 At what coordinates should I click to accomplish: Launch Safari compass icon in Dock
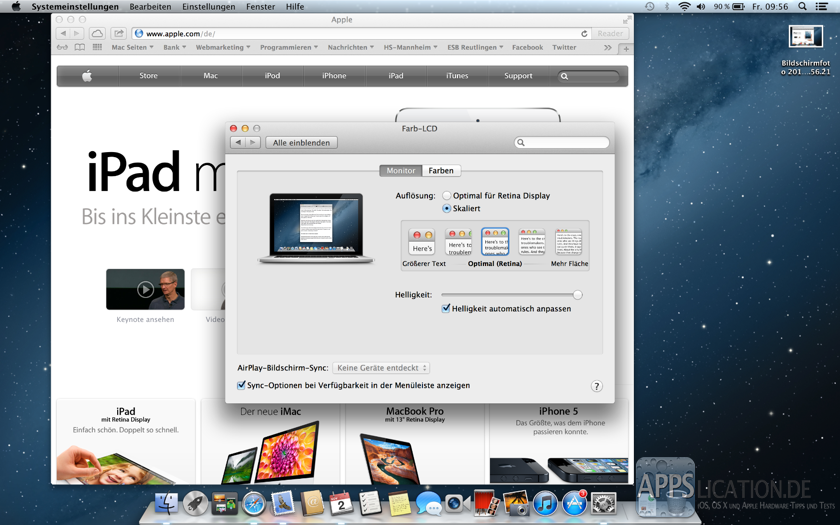click(x=254, y=504)
